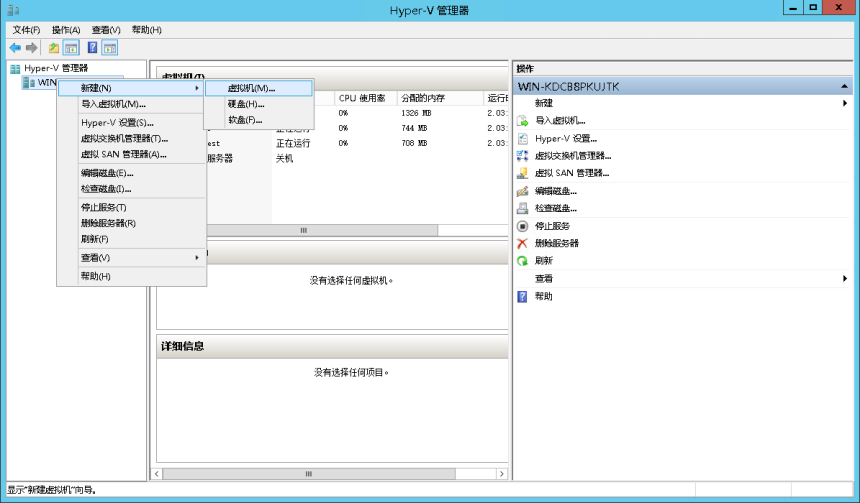The image size is (860, 503).
Task: Click the Forward arrow toolbar icon
Action: 32,48
